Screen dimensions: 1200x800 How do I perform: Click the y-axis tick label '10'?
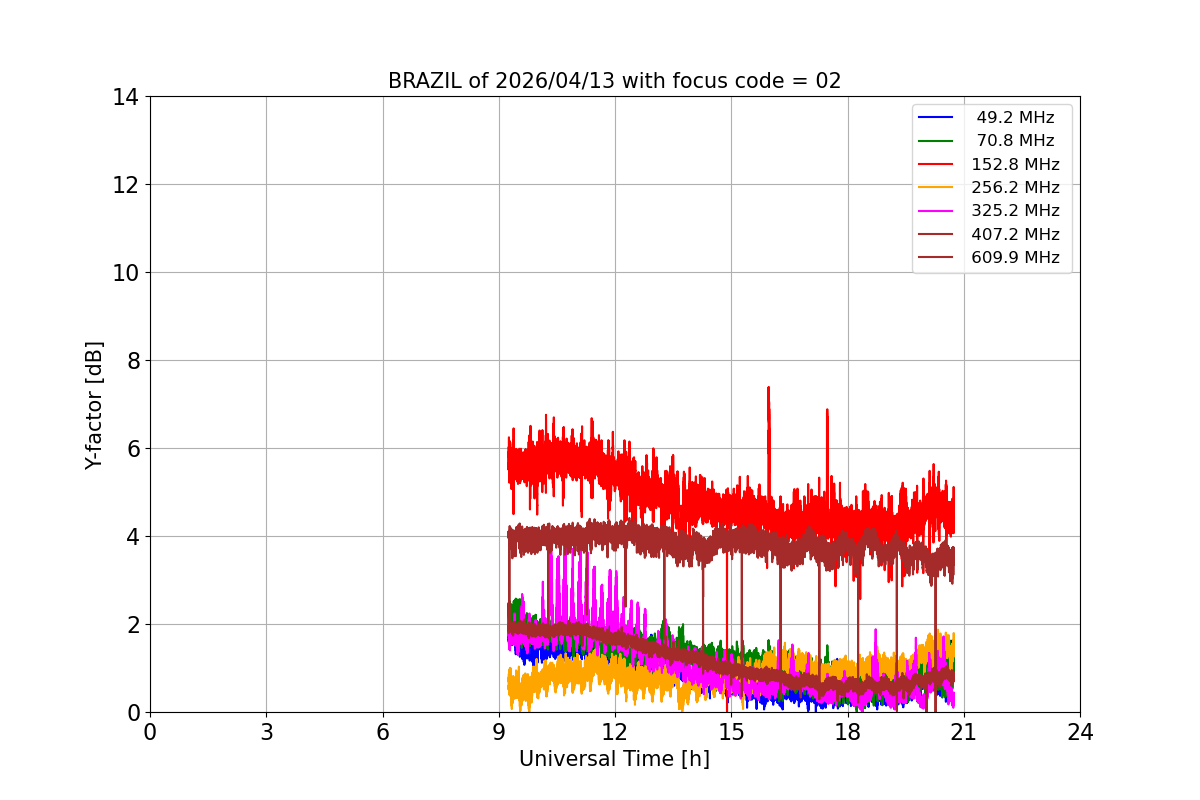click(126, 273)
